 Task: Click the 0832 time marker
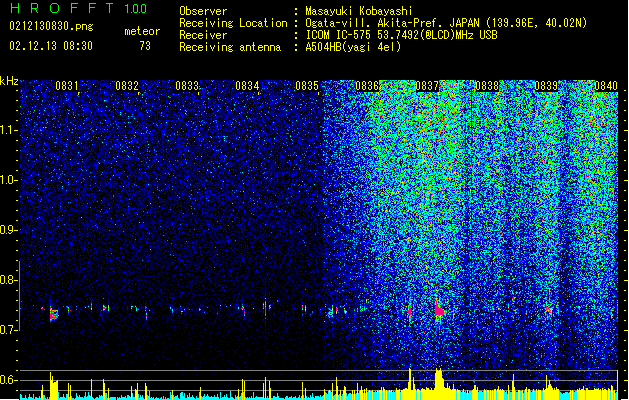(127, 86)
